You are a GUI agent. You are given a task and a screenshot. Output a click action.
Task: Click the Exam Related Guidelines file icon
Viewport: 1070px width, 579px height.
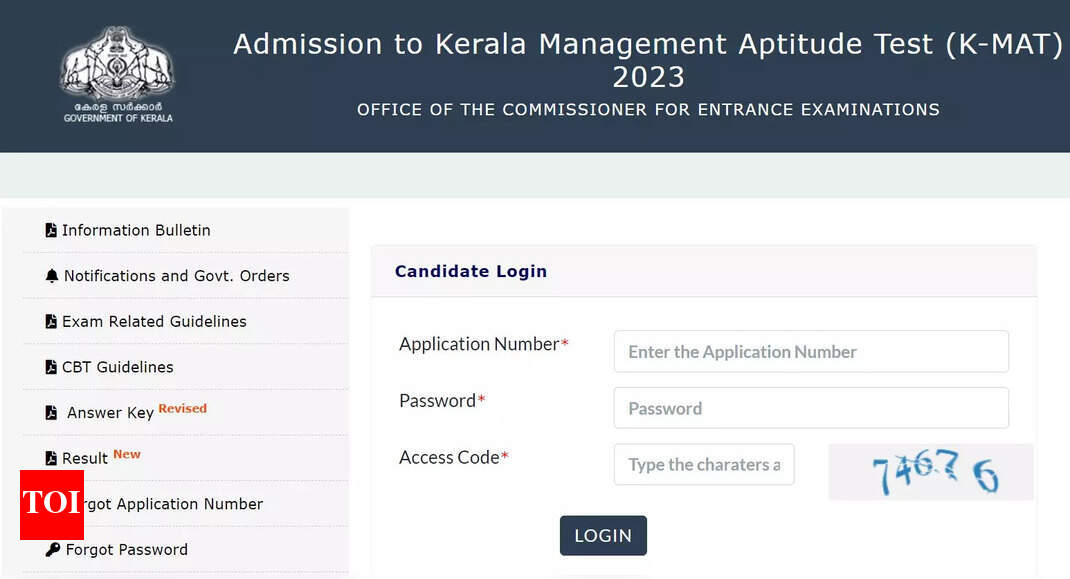52,321
